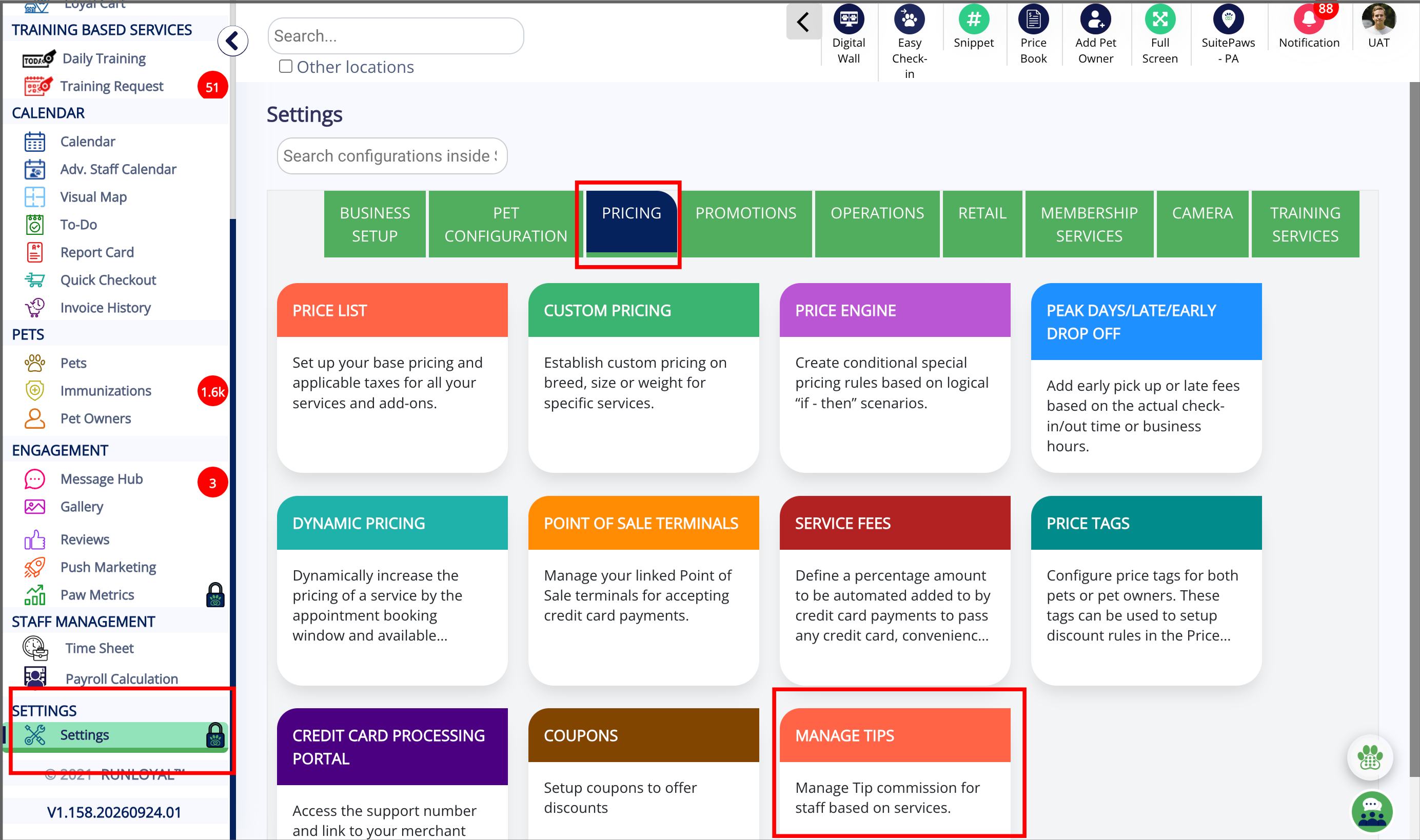Open the Message Hub chat icon
The image size is (1420, 840).
click(34, 479)
